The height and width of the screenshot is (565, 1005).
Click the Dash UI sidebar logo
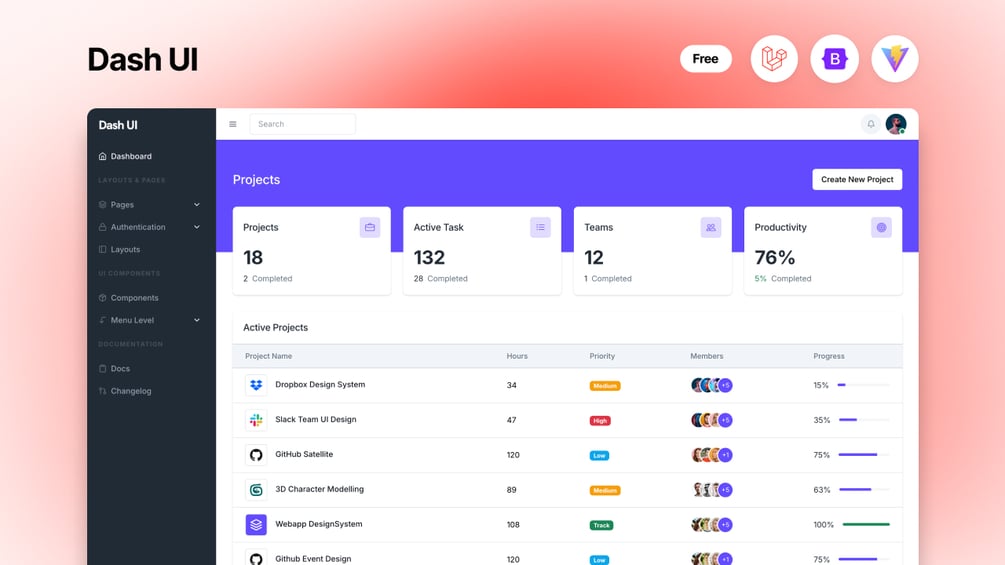(118, 126)
